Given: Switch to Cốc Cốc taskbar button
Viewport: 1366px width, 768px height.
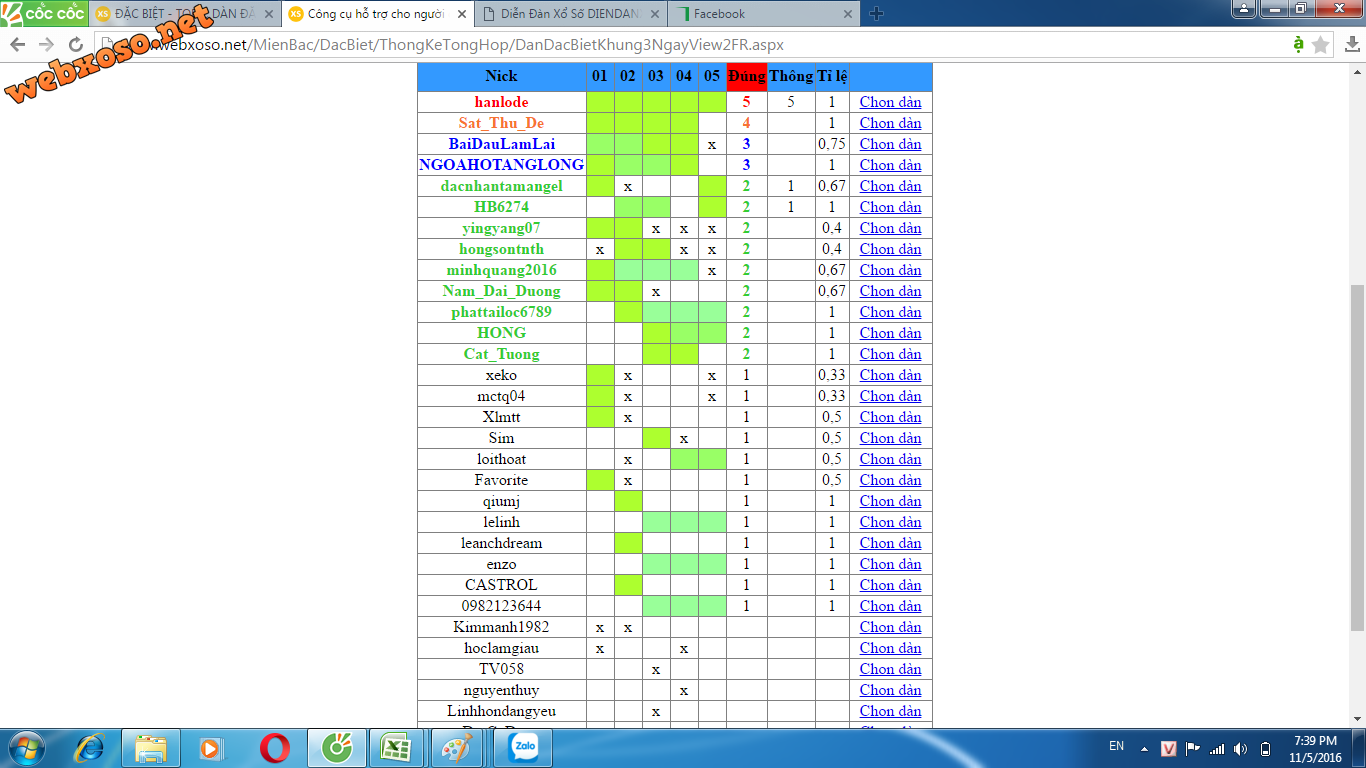Looking at the screenshot, I should coord(337,748).
